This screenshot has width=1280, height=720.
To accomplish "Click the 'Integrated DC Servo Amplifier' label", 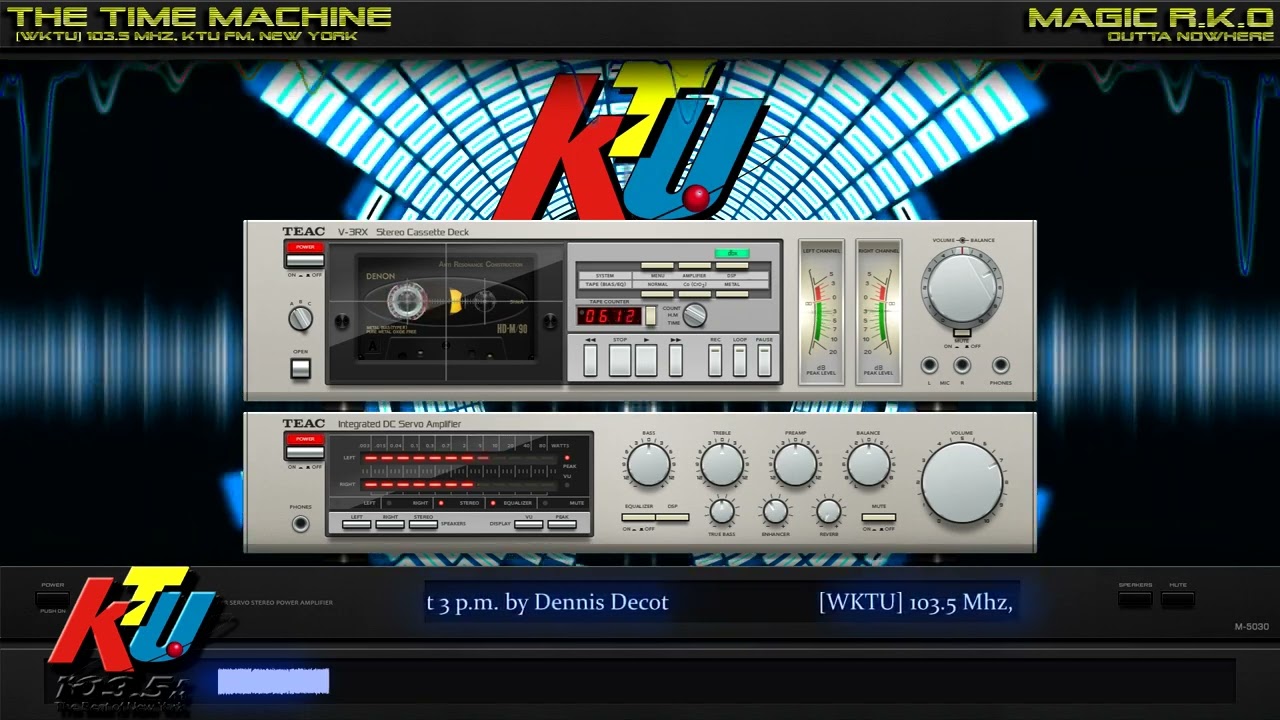I will click(399, 424).
